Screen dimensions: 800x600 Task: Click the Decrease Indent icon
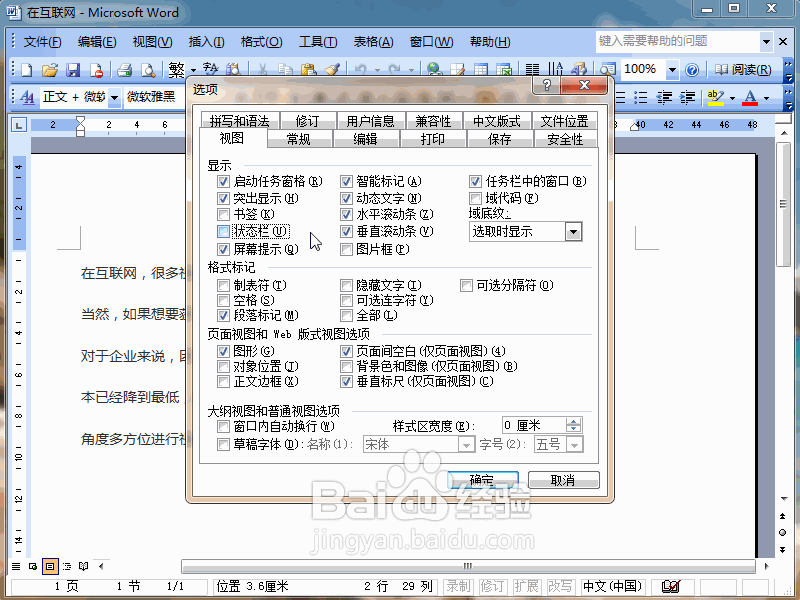[664, 96]
